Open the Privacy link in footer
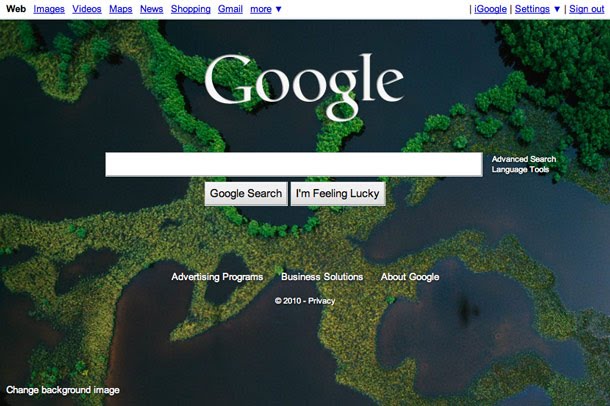Viewport: 610px width, 406px height. (x=321, y=301)
